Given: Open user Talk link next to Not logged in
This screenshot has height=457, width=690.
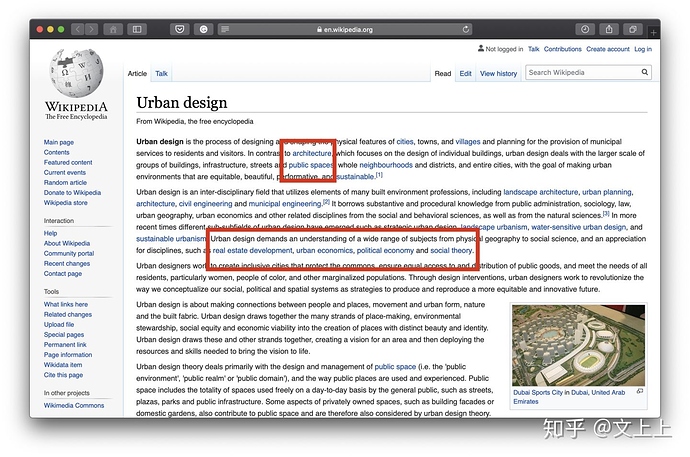Looking at the screenshot, I should (x=533, y=49).
